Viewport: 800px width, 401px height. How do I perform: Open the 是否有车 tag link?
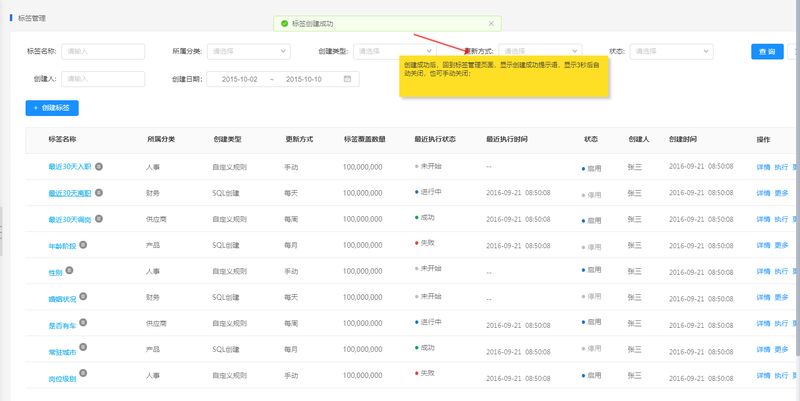pos(62,325)
